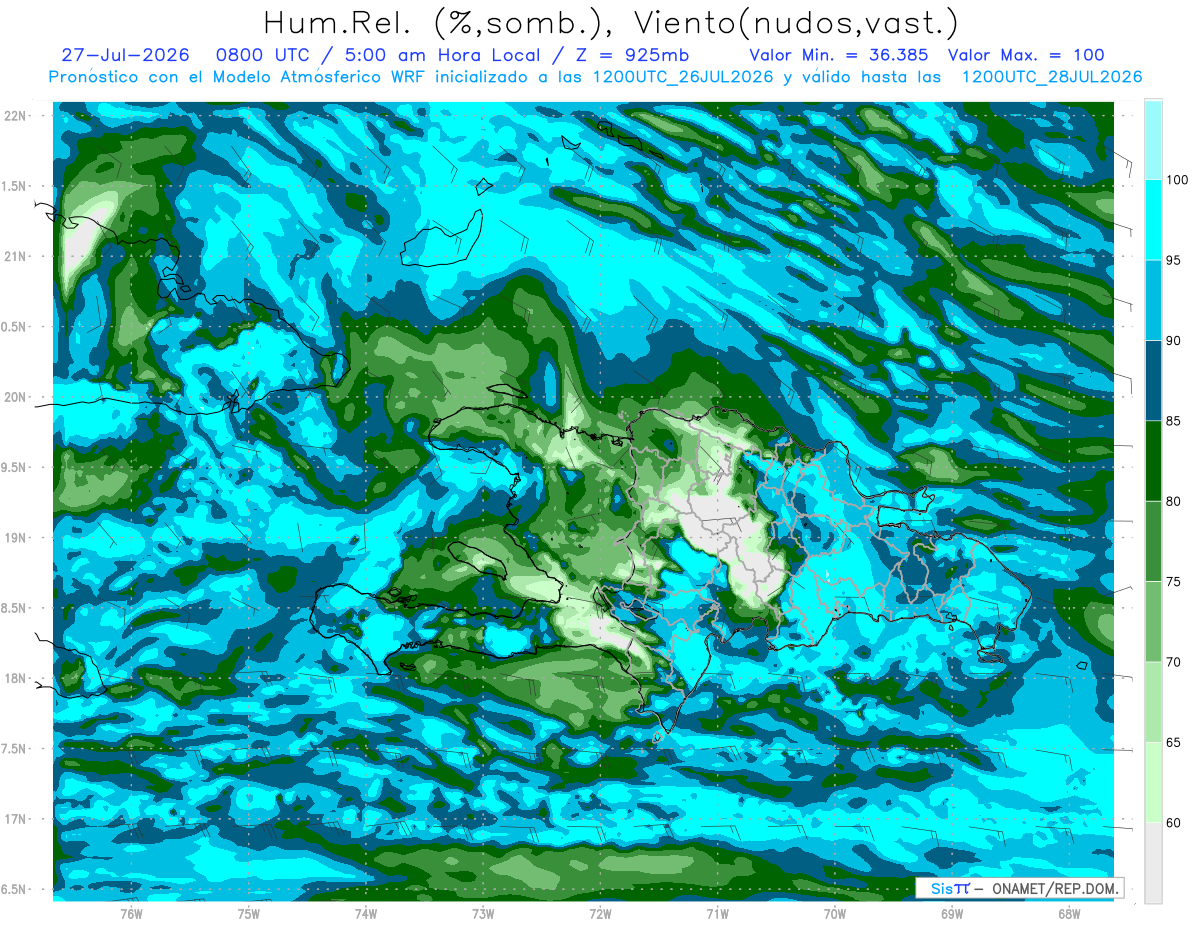Click the longitude axis label '72W'
Viewport: 1200px width, 927px height.
[600, 913]
